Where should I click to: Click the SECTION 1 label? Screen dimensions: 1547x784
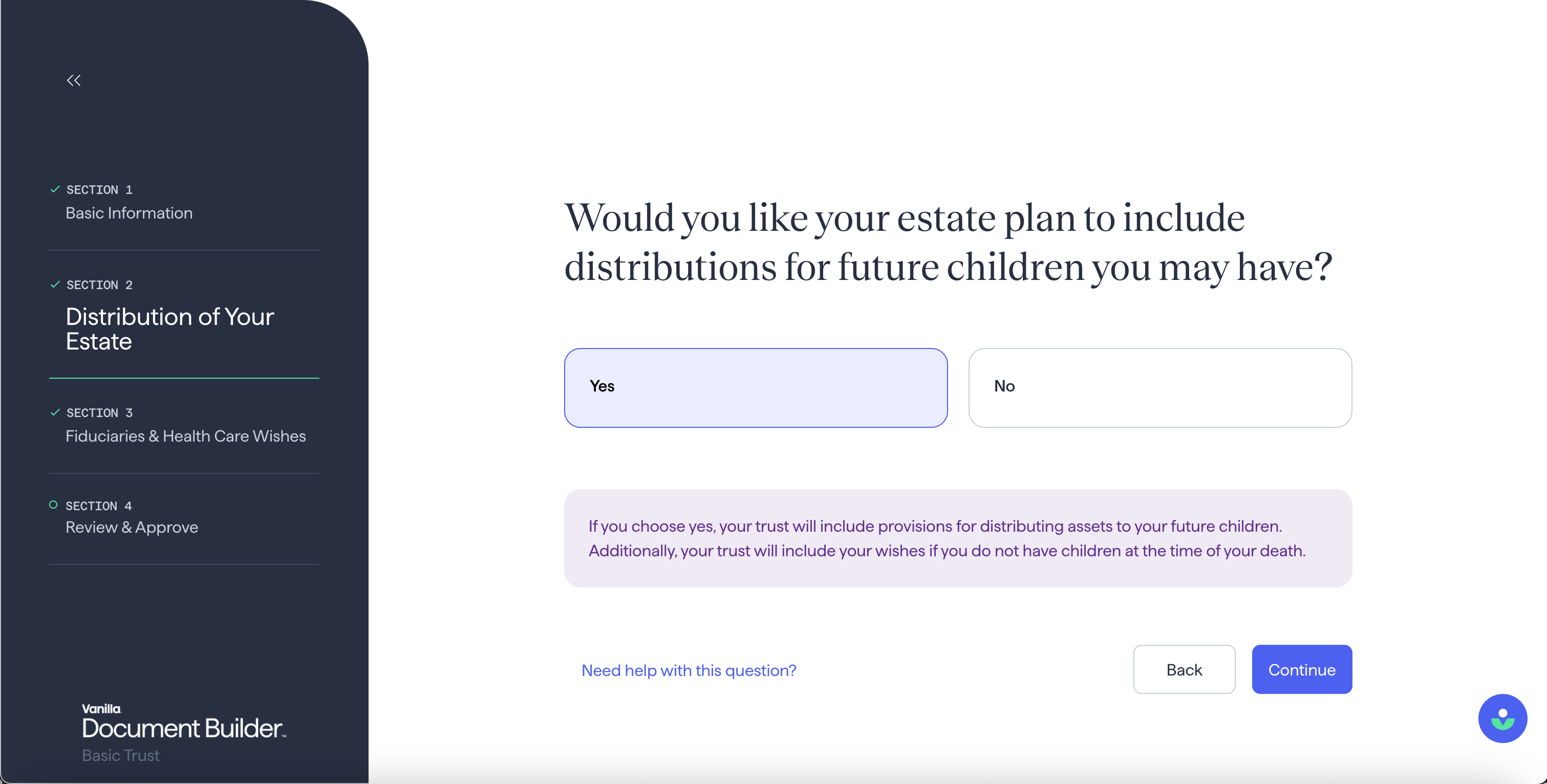(99, 190)
